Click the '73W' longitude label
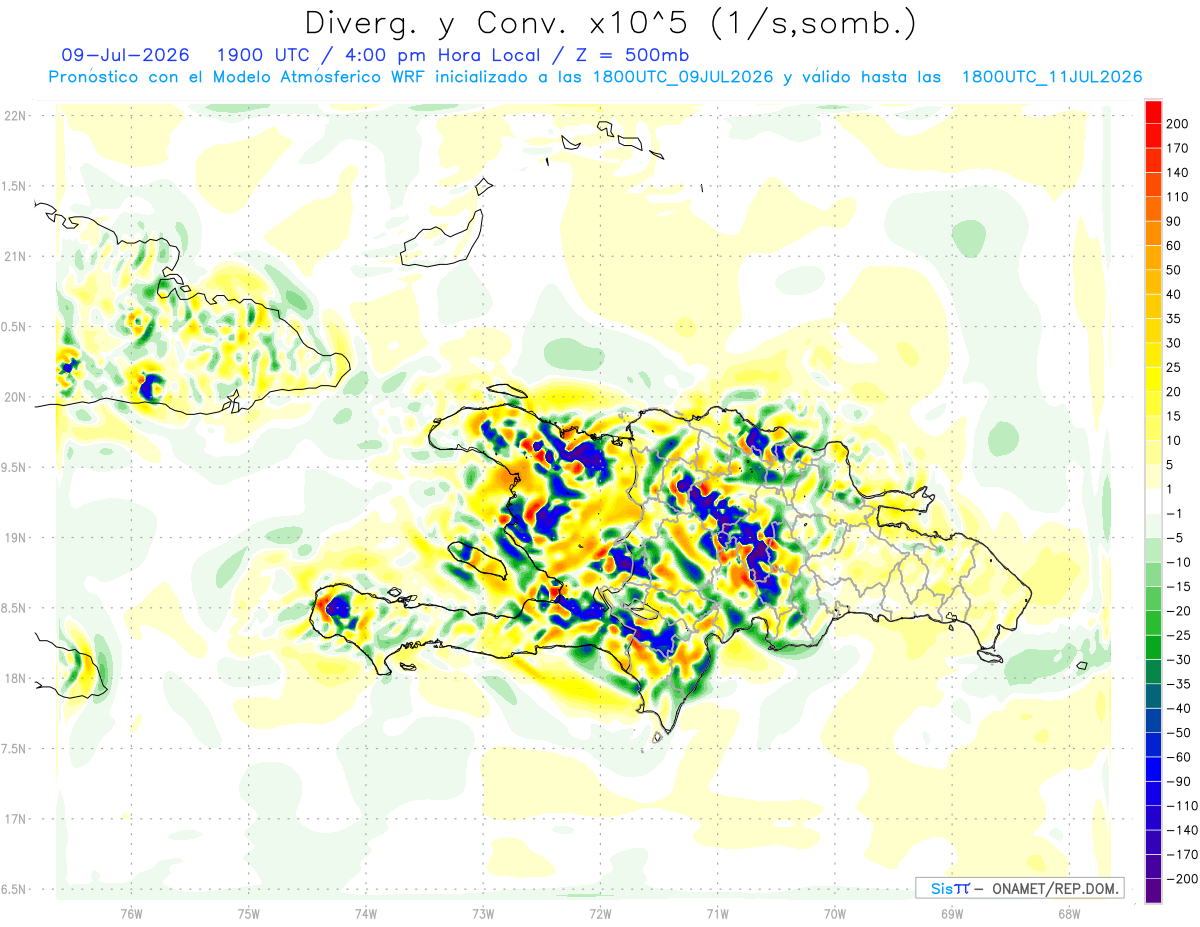Screen dimensions: 1200x927 483,914
